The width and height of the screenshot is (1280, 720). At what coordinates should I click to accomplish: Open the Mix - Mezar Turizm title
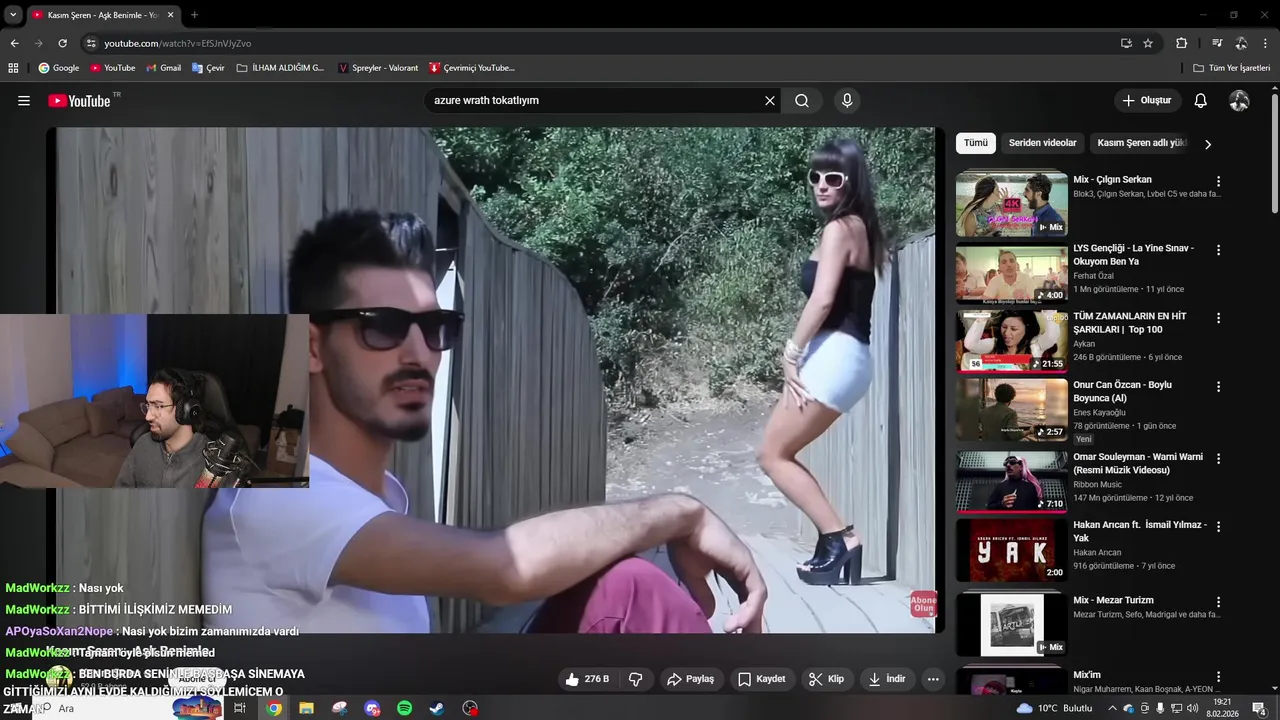tap(1113, 600)
